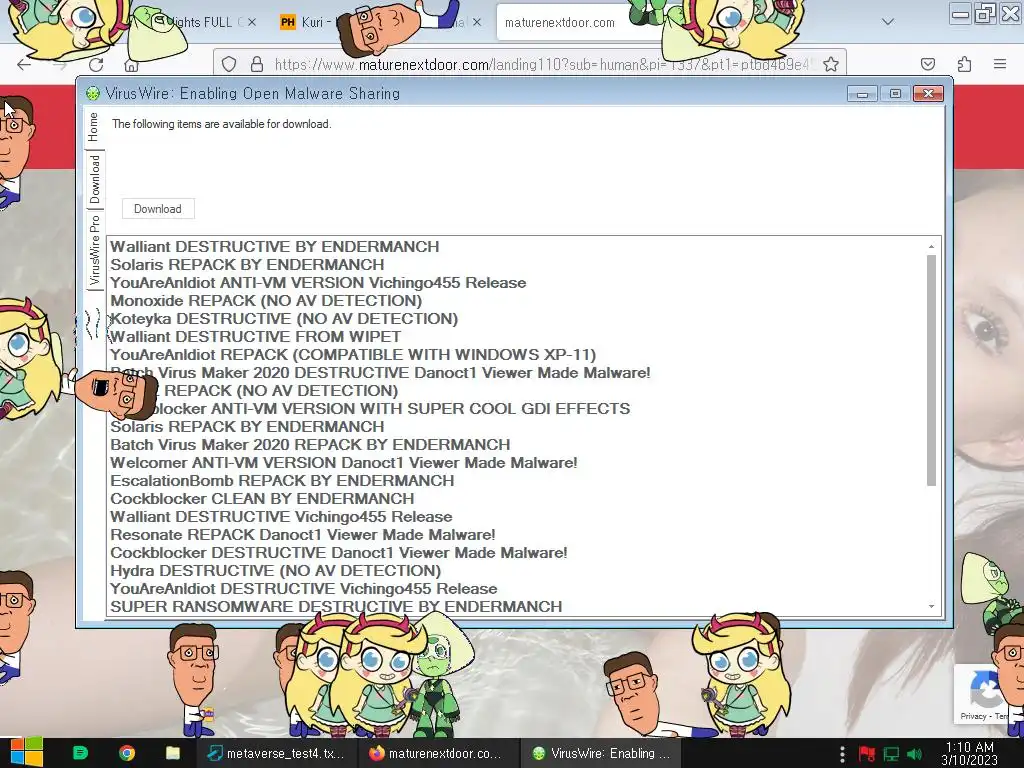The height and width of the screenshot is (768, 1024).
Task: Open File Explorer from the taskbar
Action: [173, 753]
